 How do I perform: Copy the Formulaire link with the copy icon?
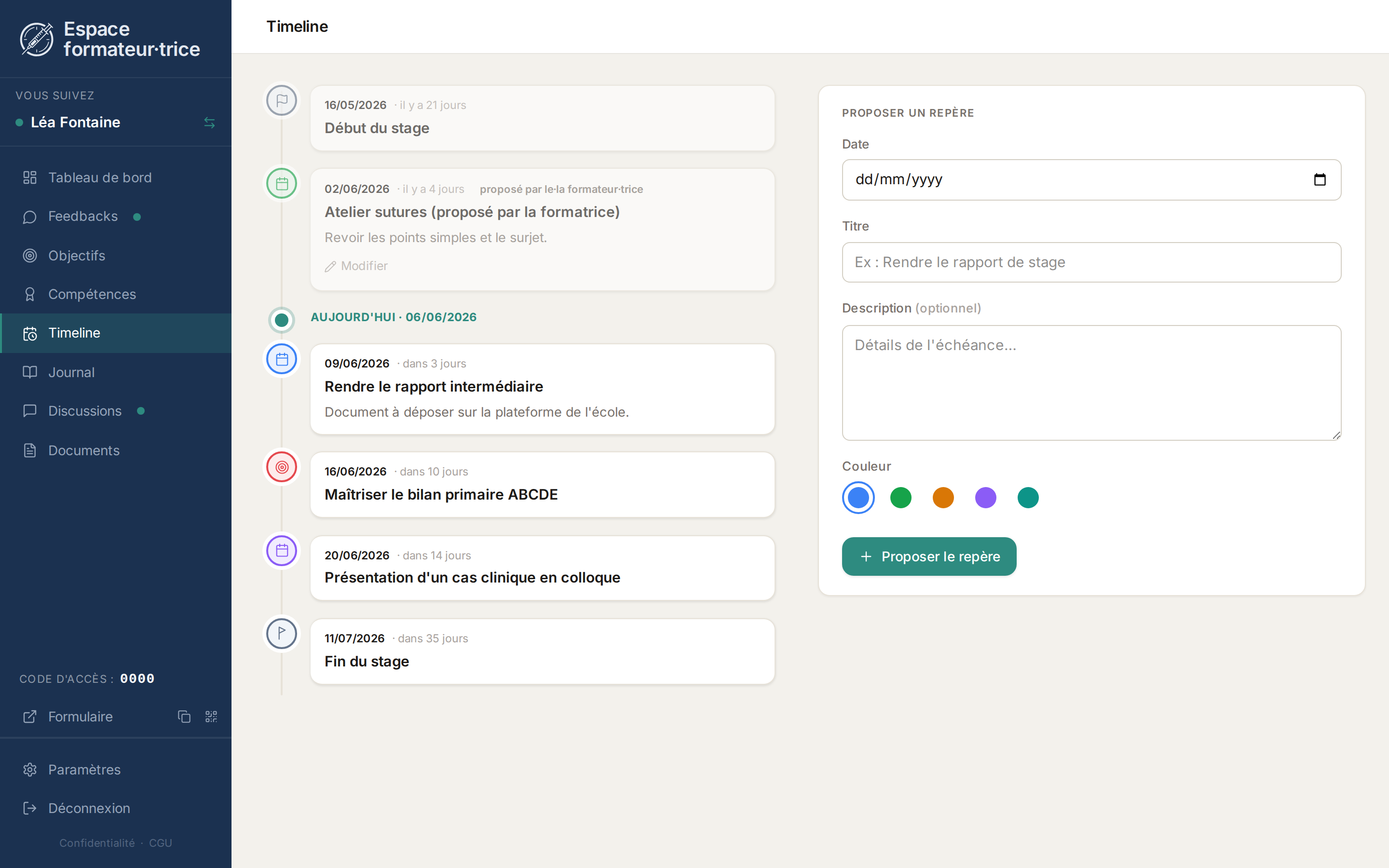[x=184, y=717]
